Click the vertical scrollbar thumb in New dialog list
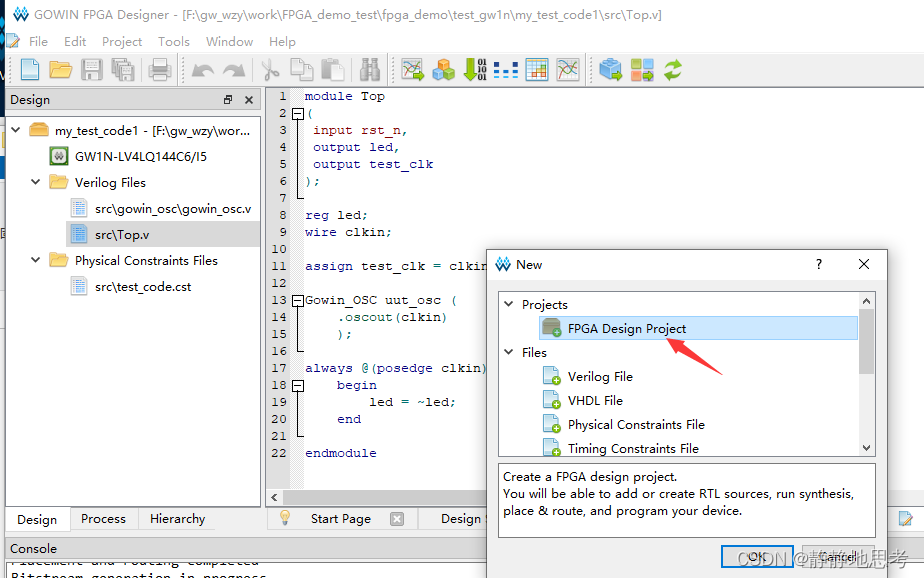The width and height of the screenshot is (924, 578). pyautogui.click(x=866, y=342)
